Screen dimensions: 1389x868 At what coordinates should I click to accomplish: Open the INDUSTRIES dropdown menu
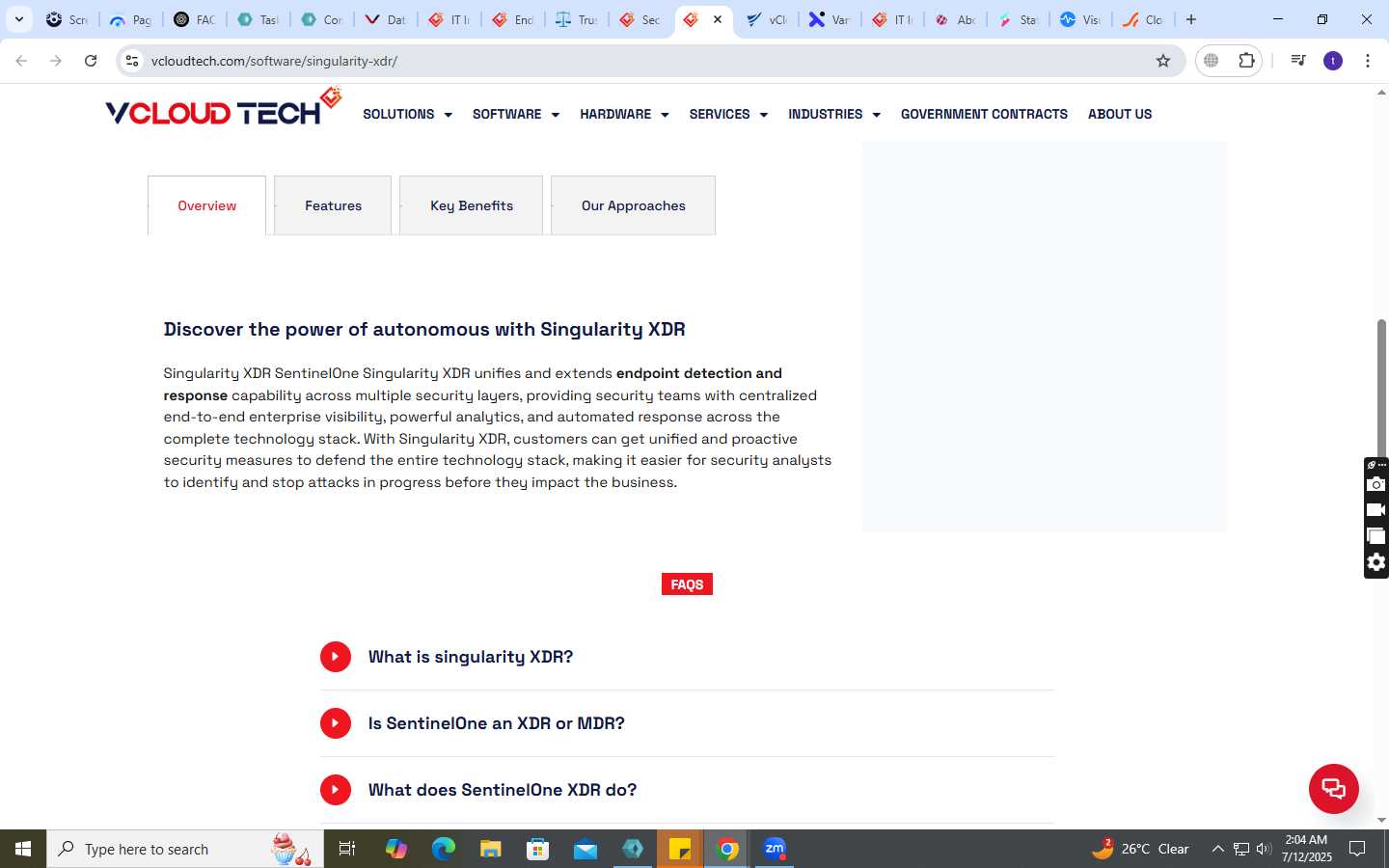[834, 114]
